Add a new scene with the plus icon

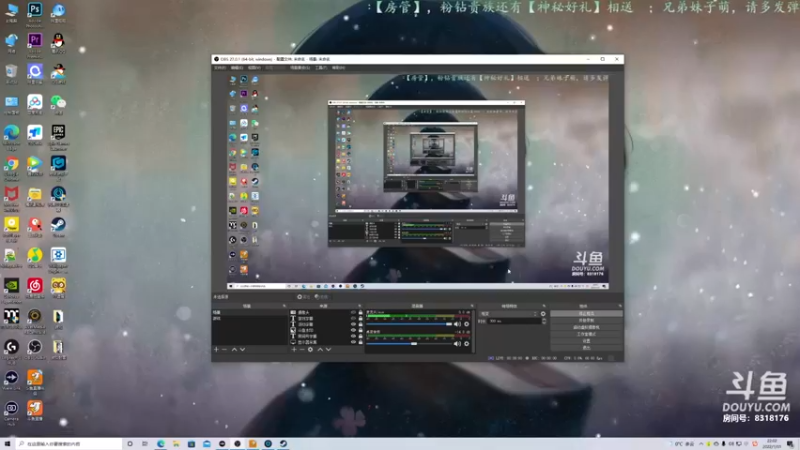tap(216, 349)
